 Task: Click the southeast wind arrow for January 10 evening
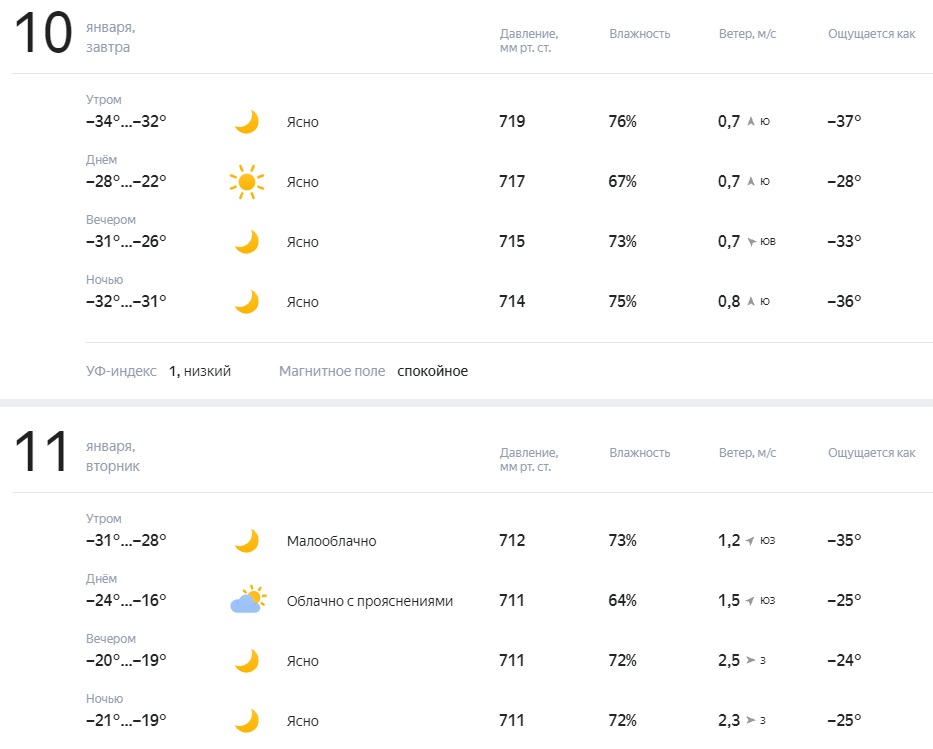pos(751,242)
